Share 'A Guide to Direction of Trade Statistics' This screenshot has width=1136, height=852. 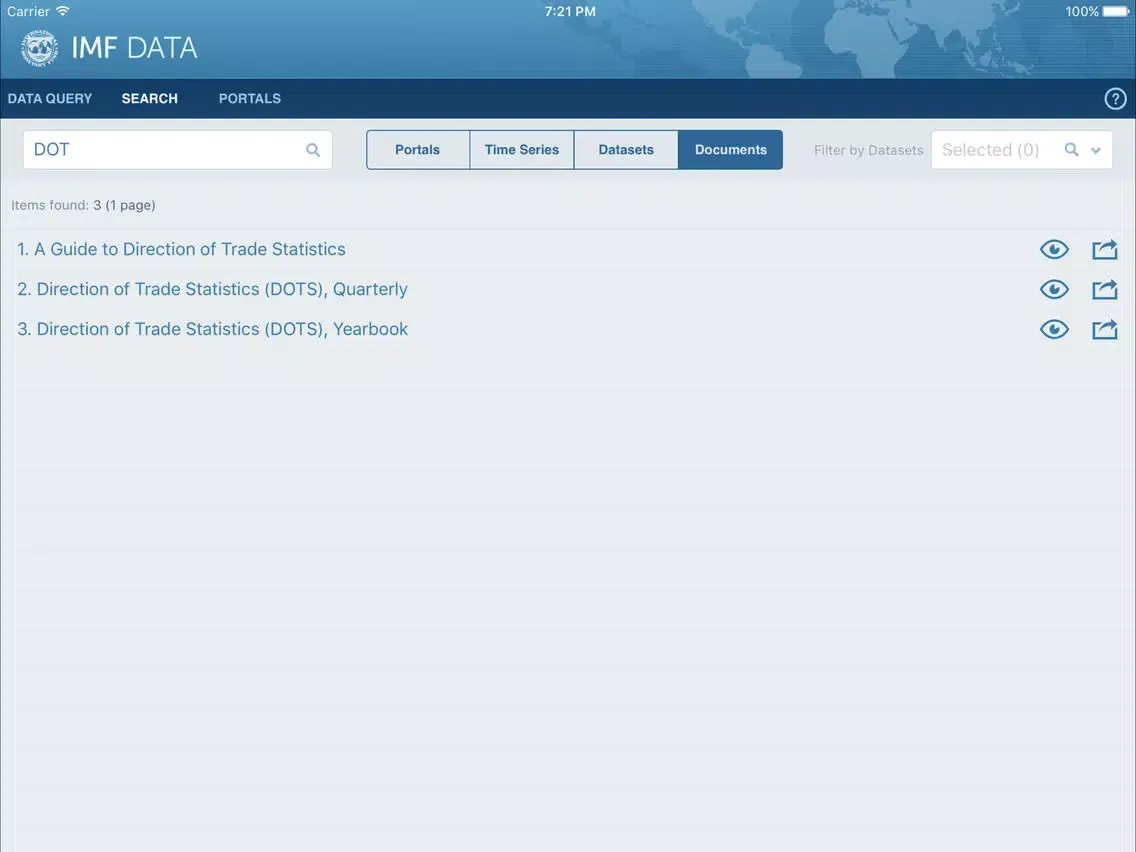click(x=1105, y=249)
